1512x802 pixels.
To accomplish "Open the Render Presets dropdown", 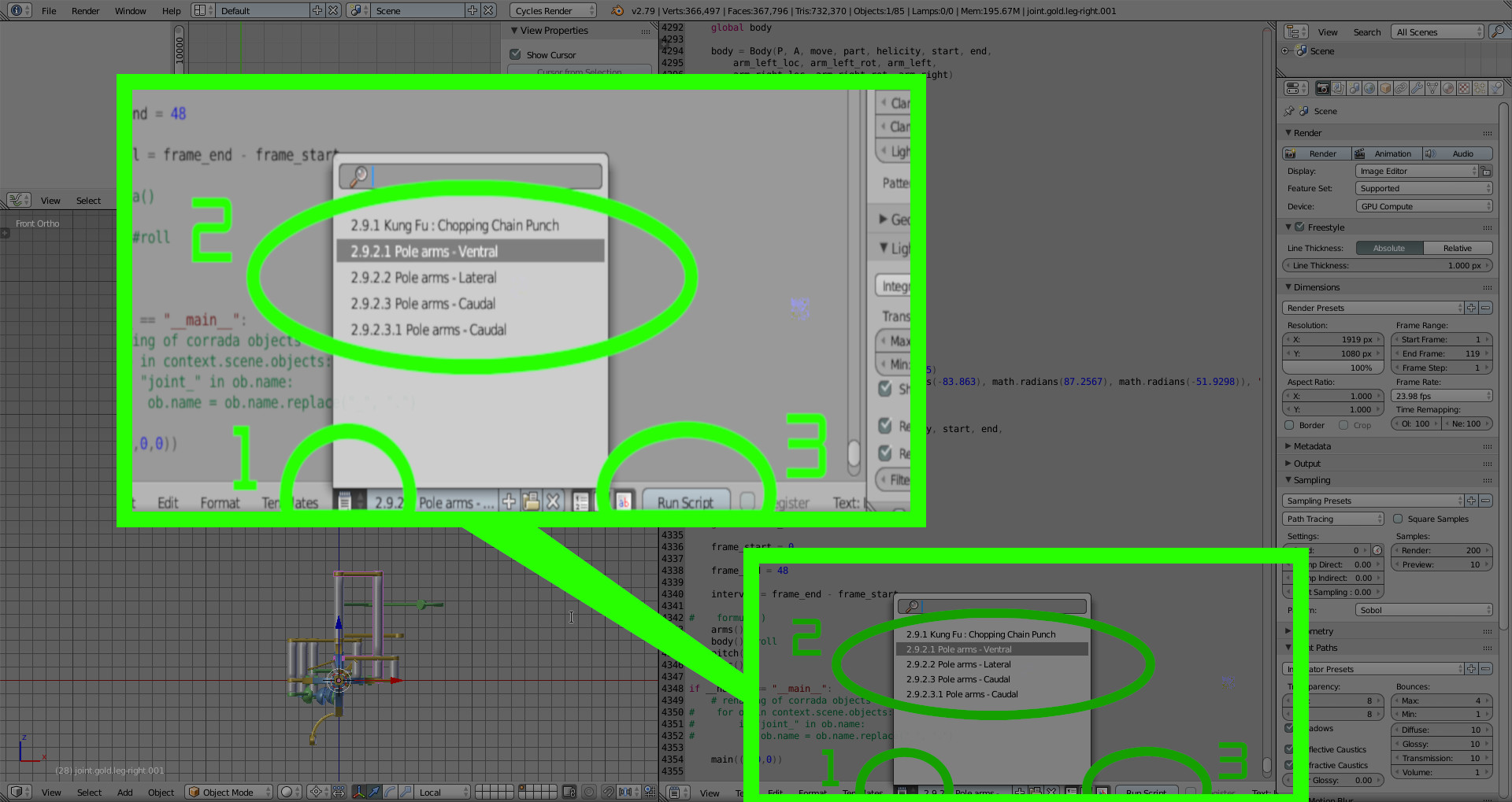I will click(x=1373, y=308).
